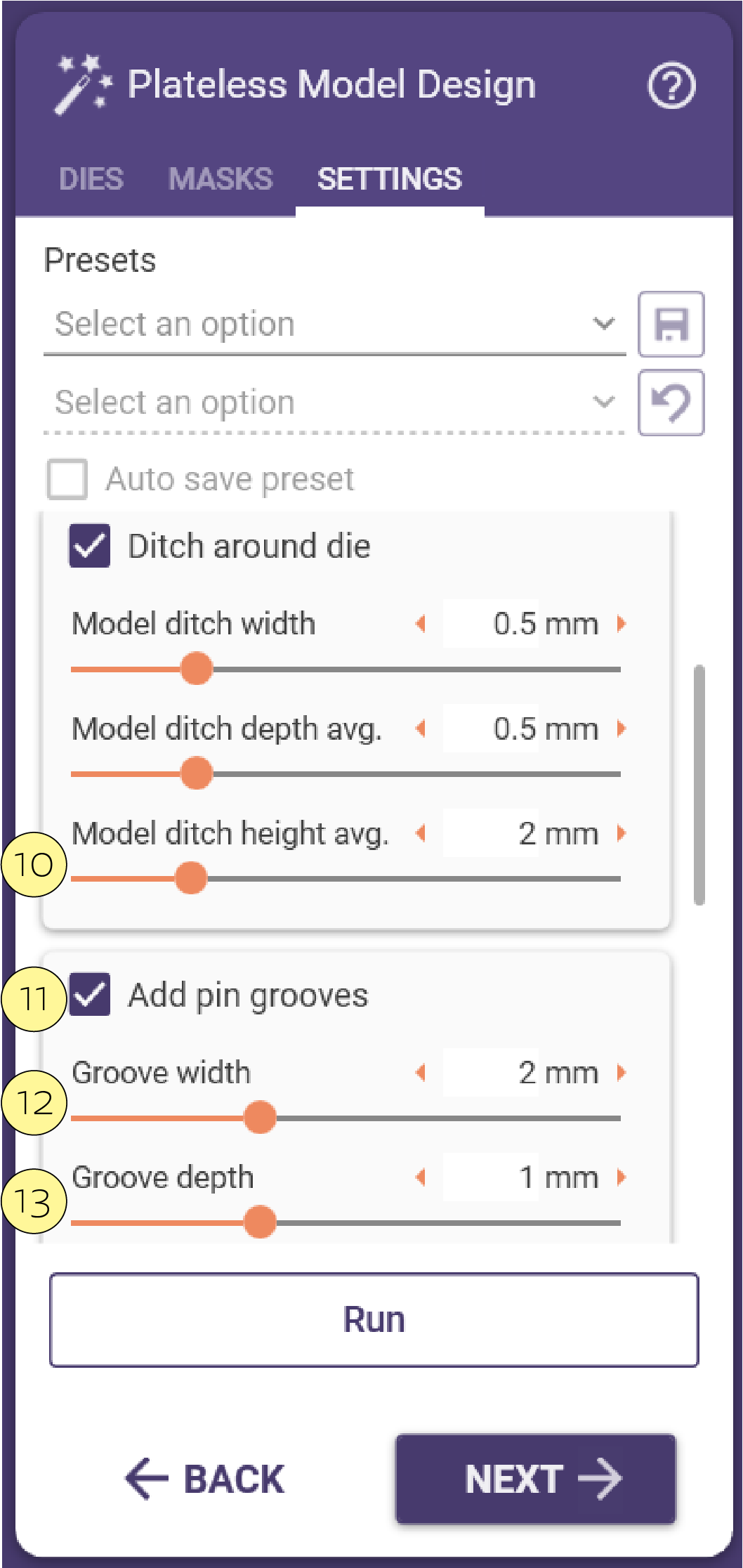The width and height of the screenshot is (743, 1568).
Task: Switch to the DIES tab
Action: (x=91, y=179)
